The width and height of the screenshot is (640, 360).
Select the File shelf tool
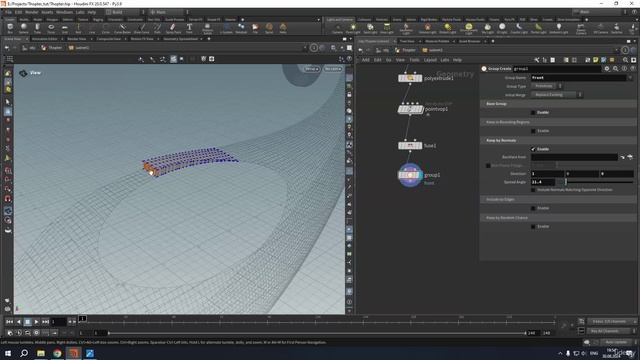255,29
